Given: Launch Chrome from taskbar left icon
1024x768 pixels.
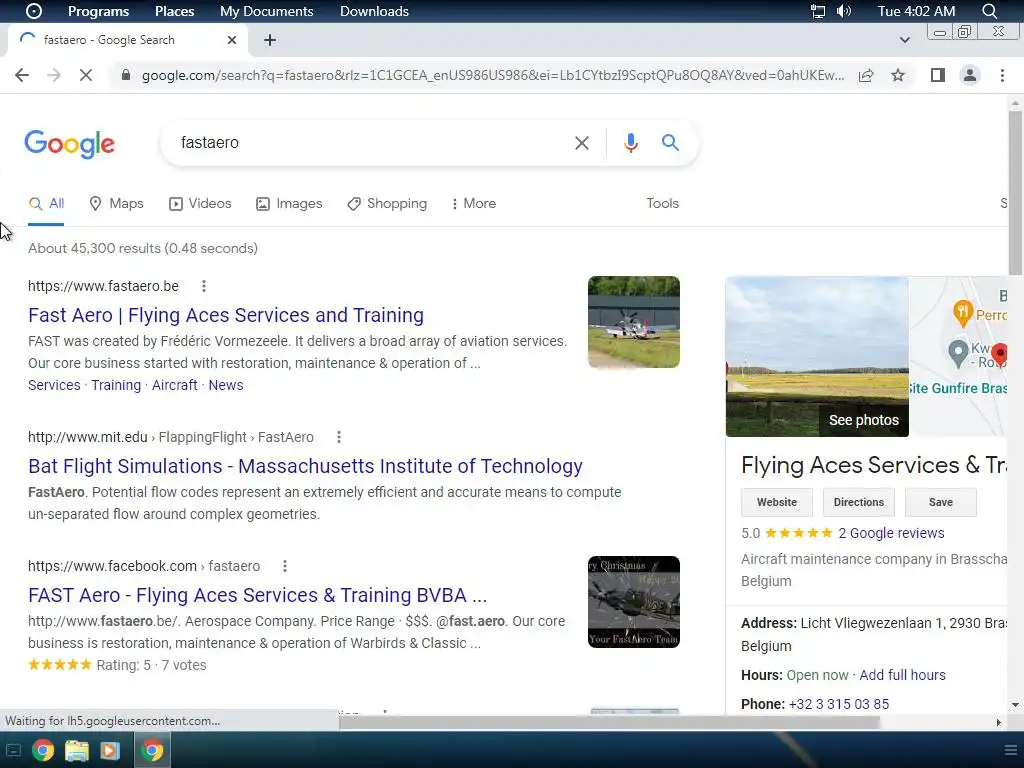Looking at the screenshot, I should tap(43, 750).
